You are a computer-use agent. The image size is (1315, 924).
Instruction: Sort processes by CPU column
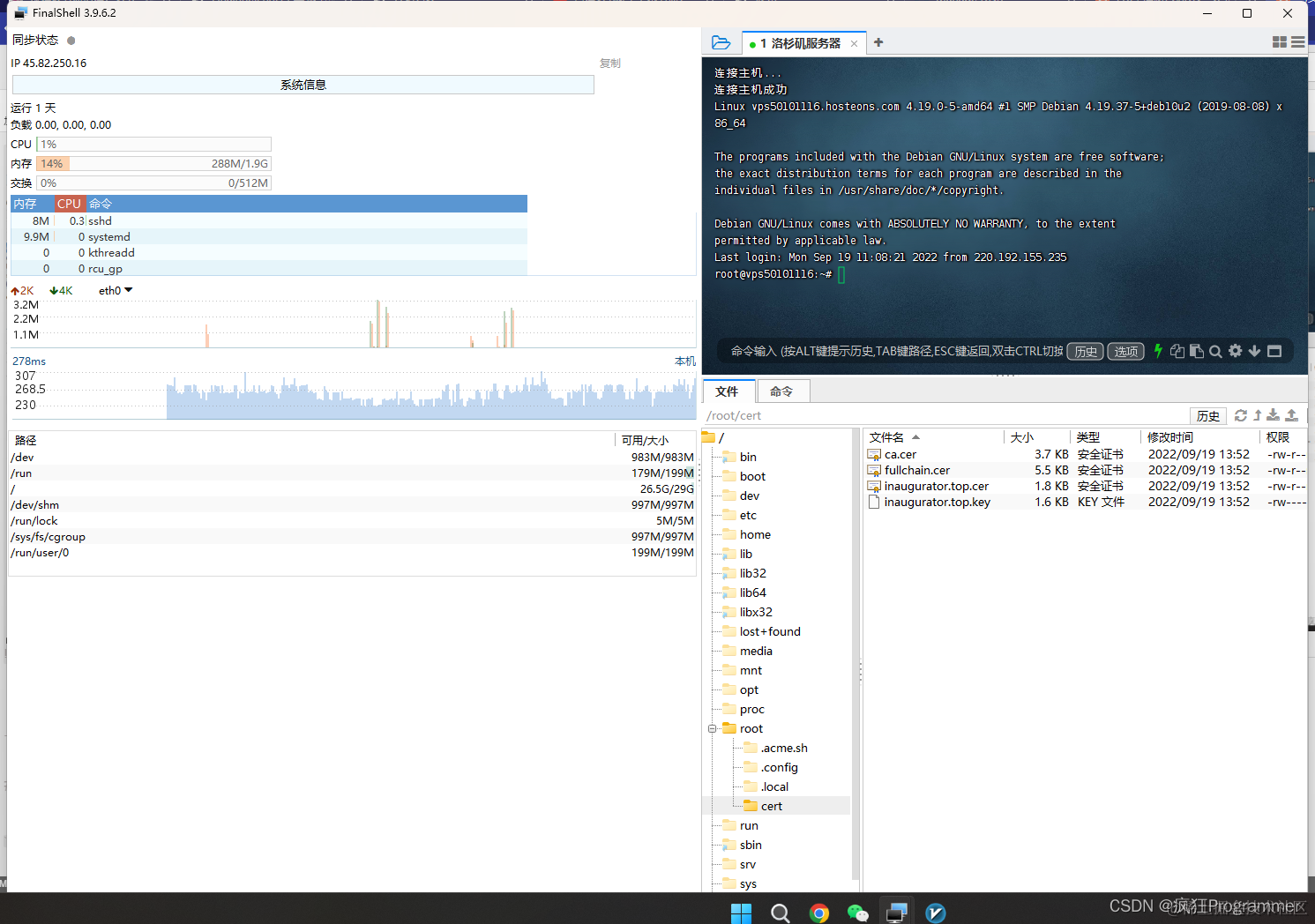click(70, 204)
